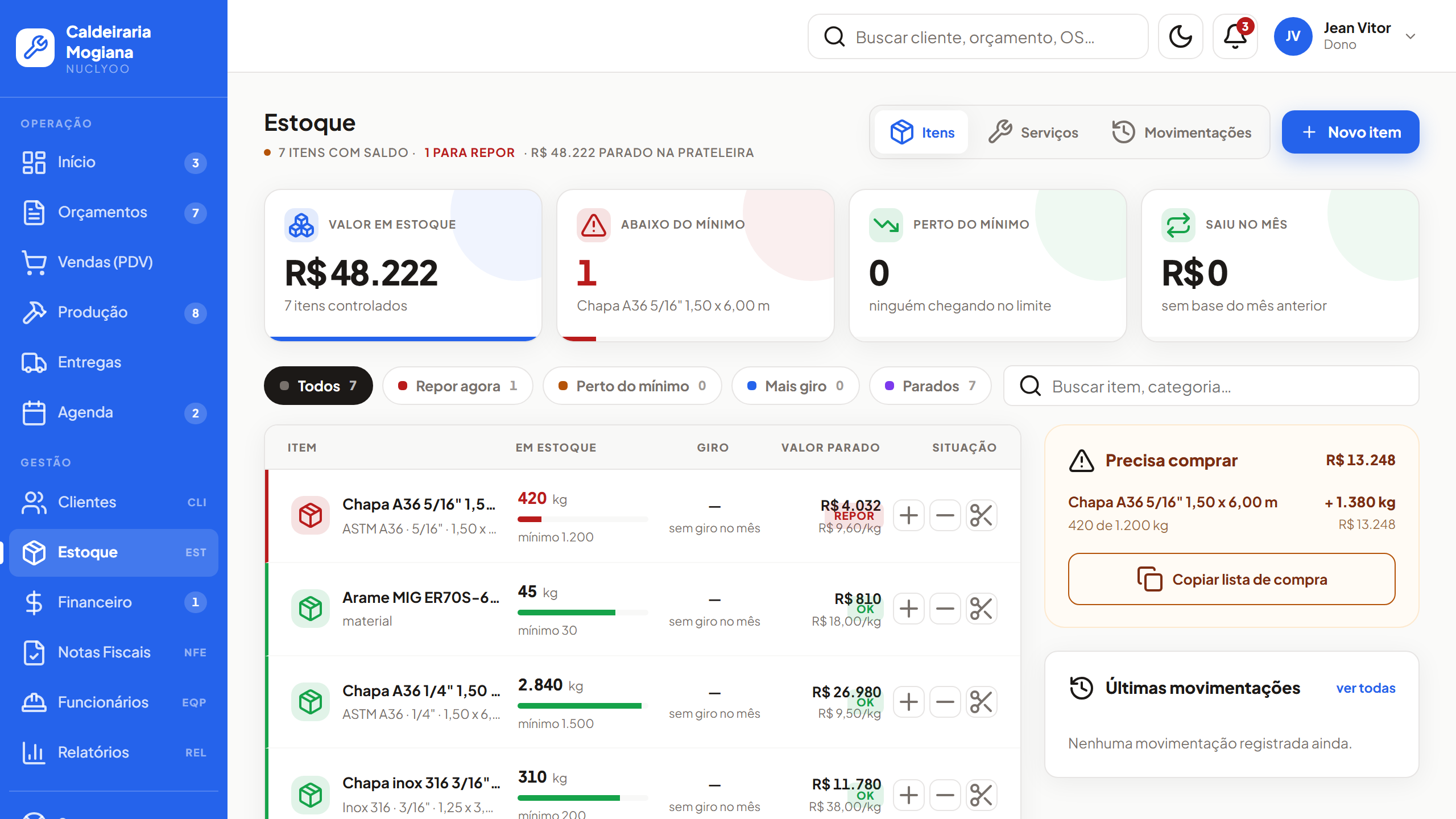Open Início in the sidebar
This screenshot has height=819, width=1456.
coord(114,162)
